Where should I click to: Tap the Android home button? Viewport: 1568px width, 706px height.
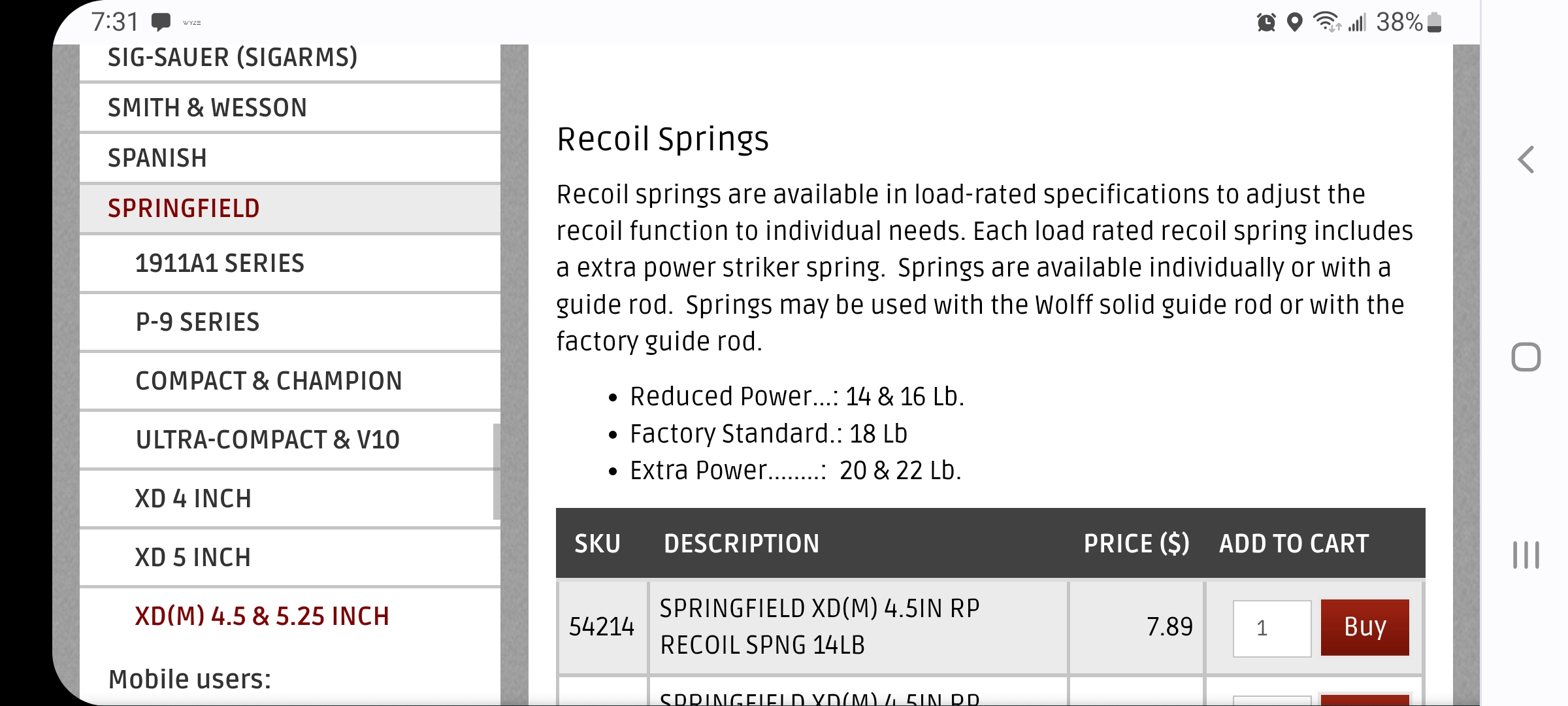click(x=1526, y=357)
